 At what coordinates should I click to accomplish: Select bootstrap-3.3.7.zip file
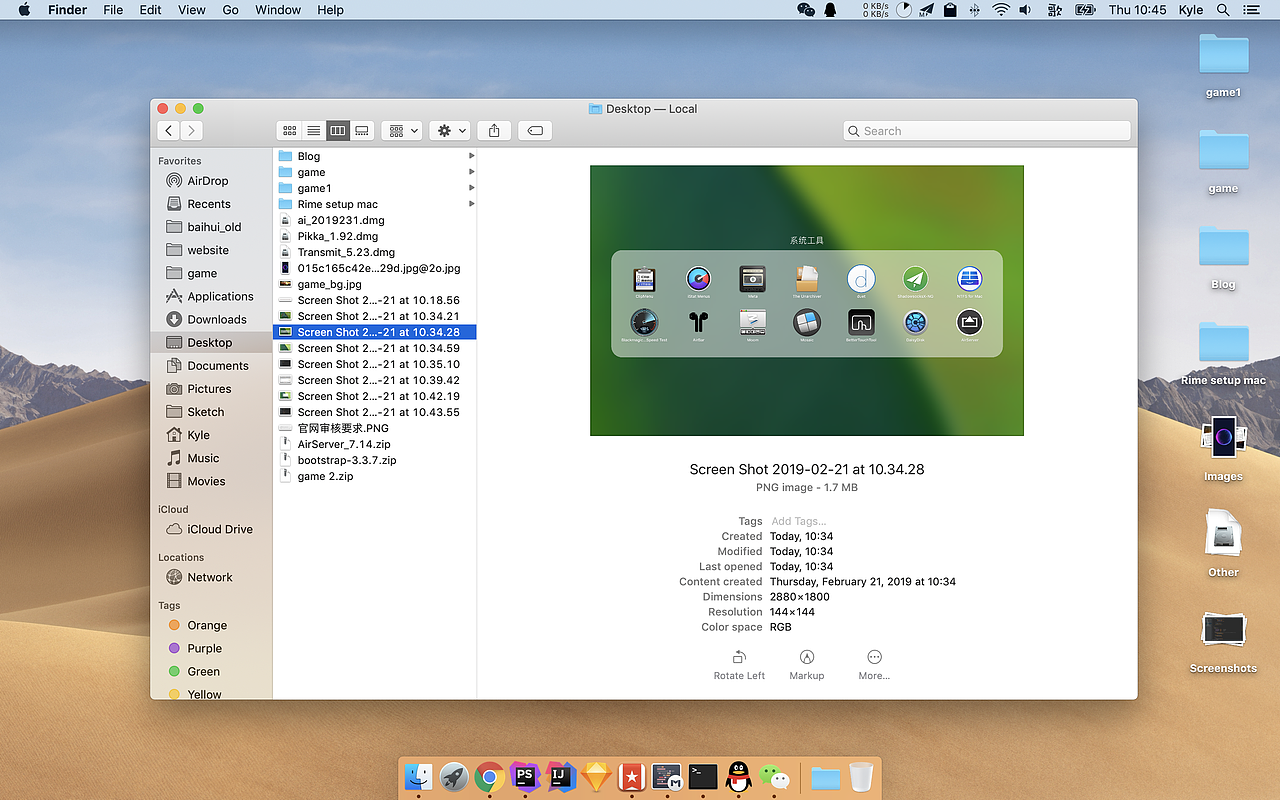point(375,460)
